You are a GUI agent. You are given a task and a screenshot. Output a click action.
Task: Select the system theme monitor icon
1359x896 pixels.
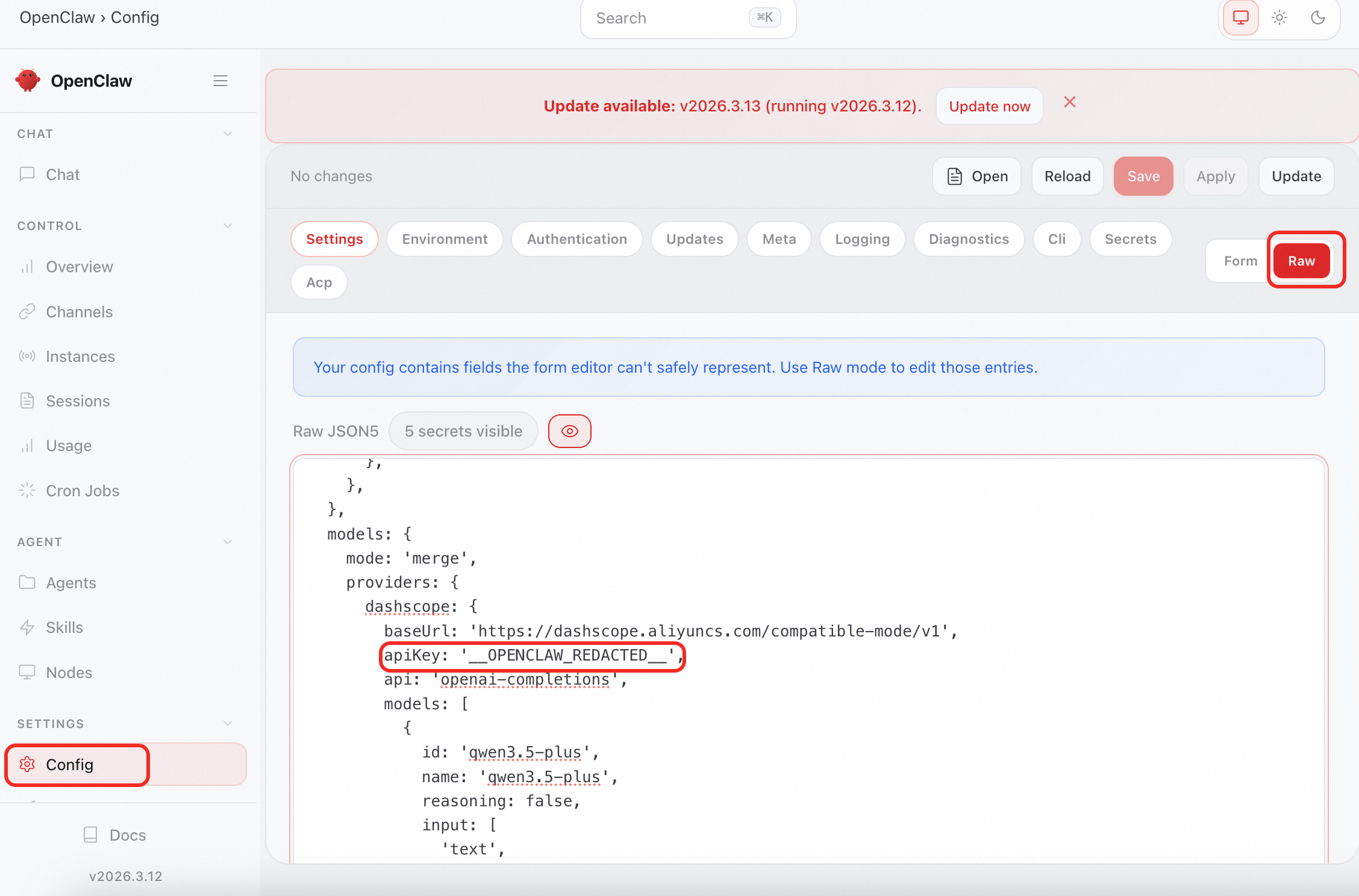[1241, 17]
